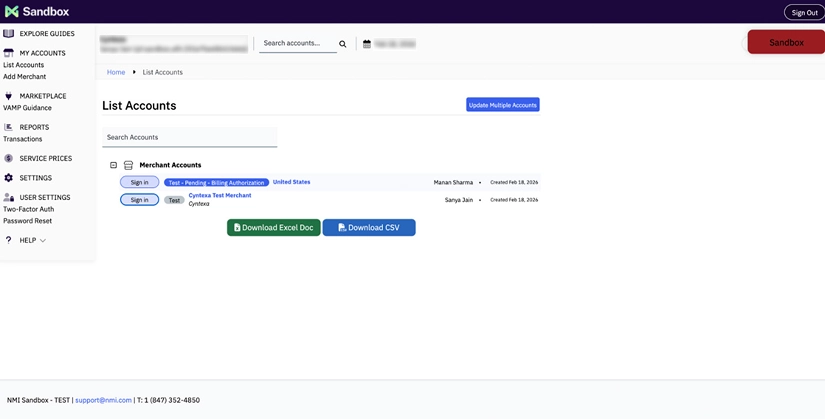This screenshot has width=825, height=419.
Task: Click the Cyntexa subtitle text
Action: click(199, 204)
